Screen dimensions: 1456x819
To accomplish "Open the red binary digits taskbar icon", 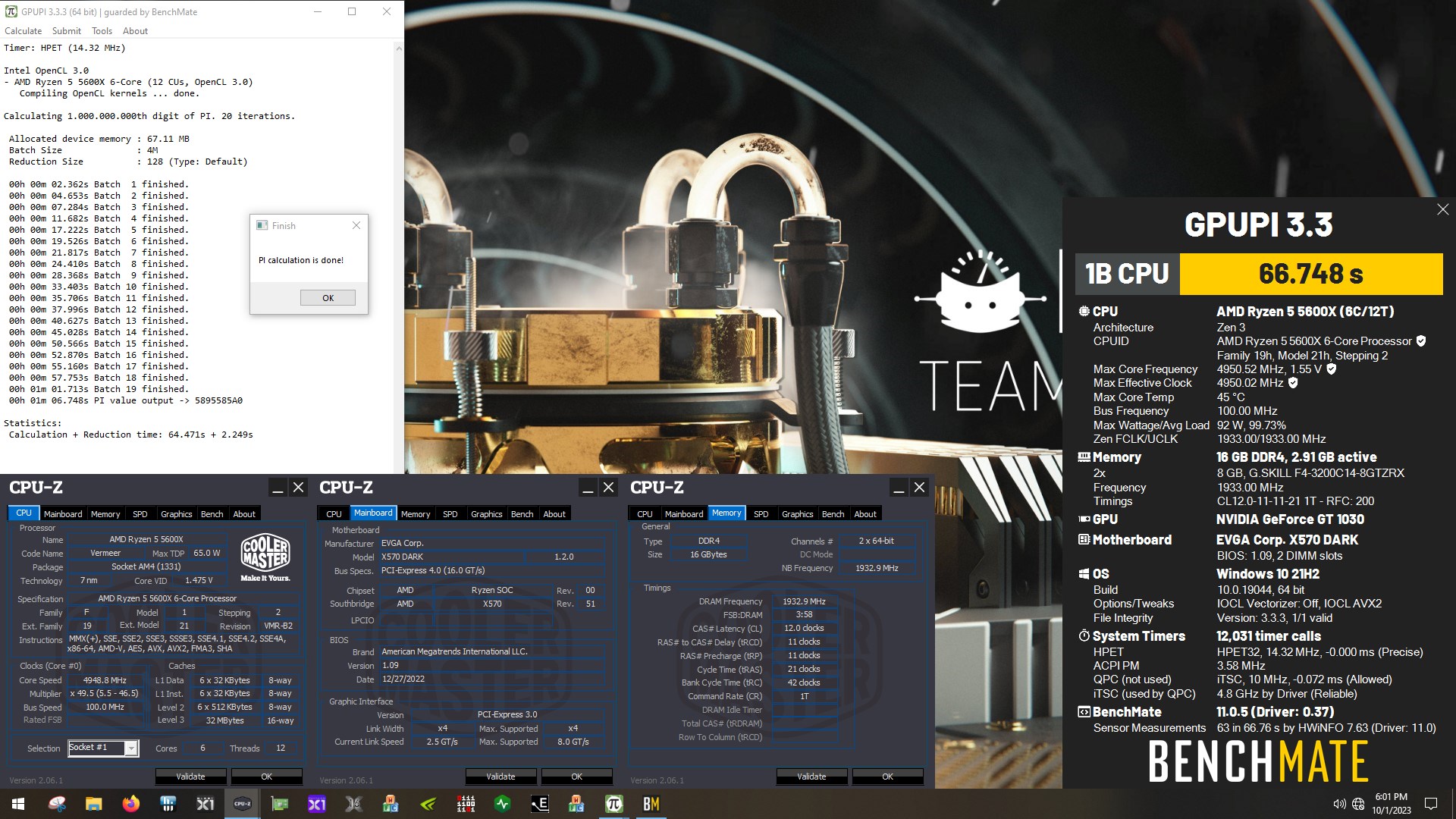I will (x=465, y=804).
